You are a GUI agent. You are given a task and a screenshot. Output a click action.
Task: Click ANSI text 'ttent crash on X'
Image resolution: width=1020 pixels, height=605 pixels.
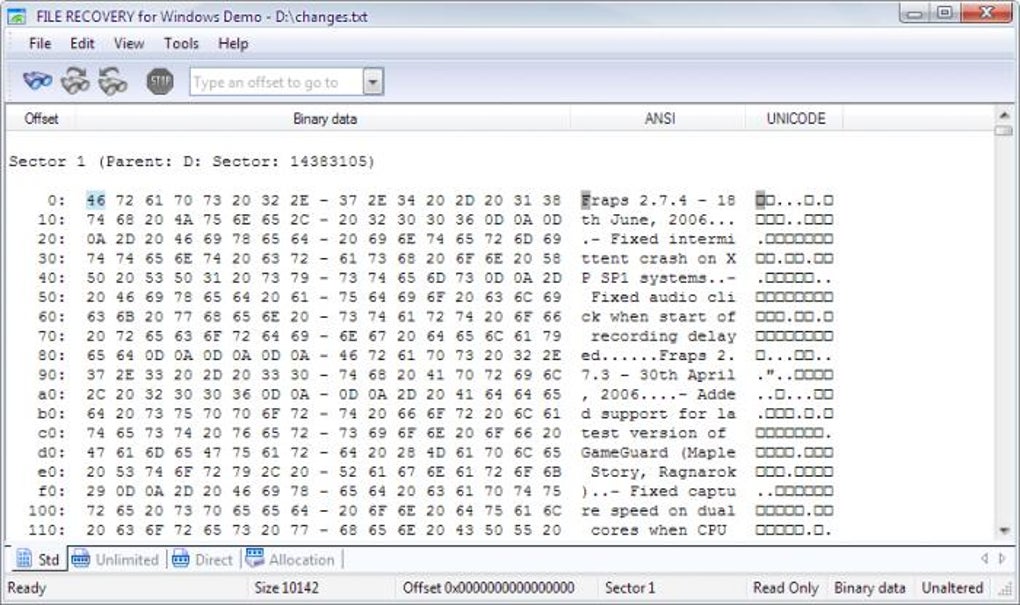click(658, 258)
